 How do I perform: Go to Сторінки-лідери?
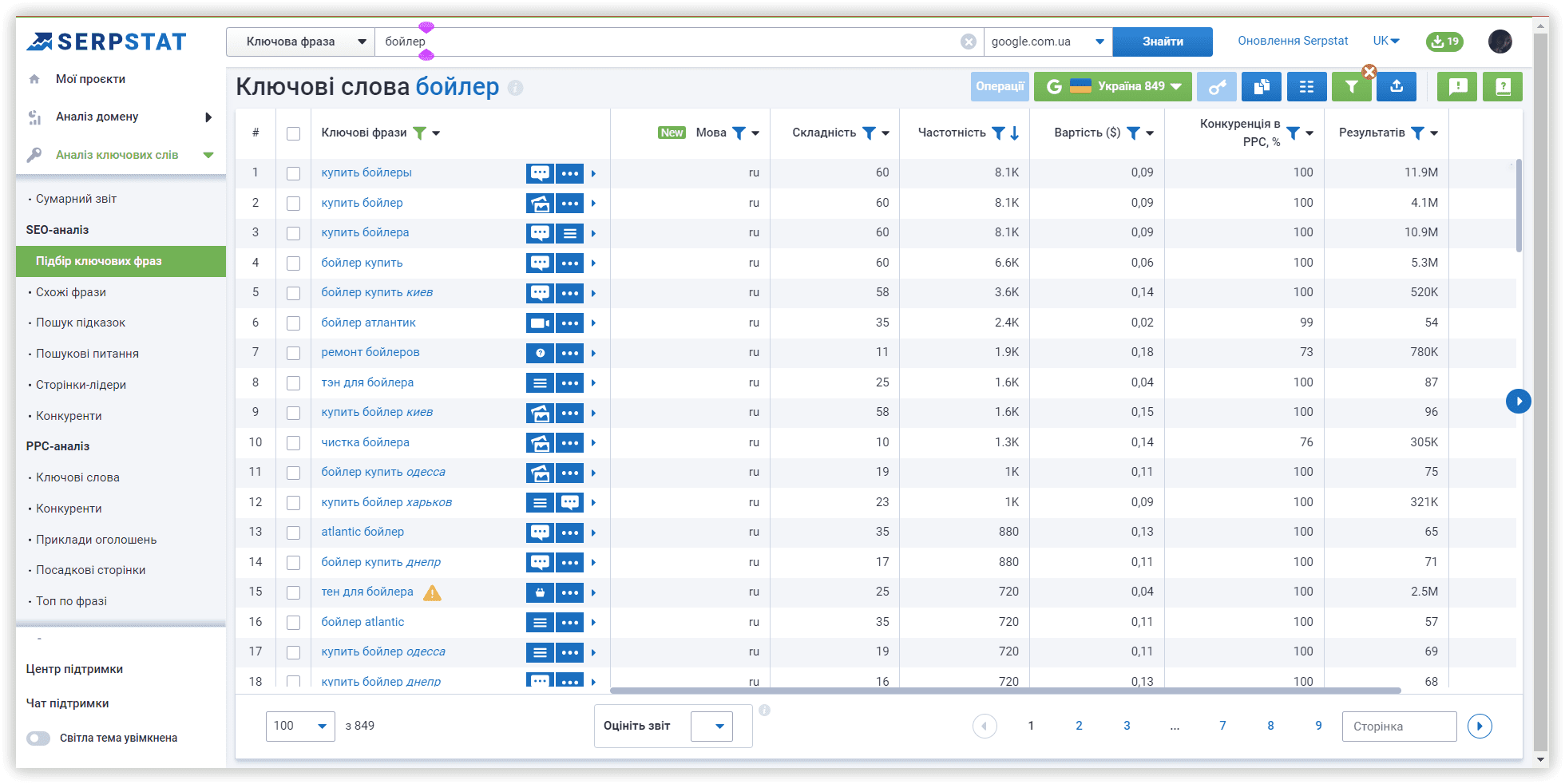(x=81, y=385)
